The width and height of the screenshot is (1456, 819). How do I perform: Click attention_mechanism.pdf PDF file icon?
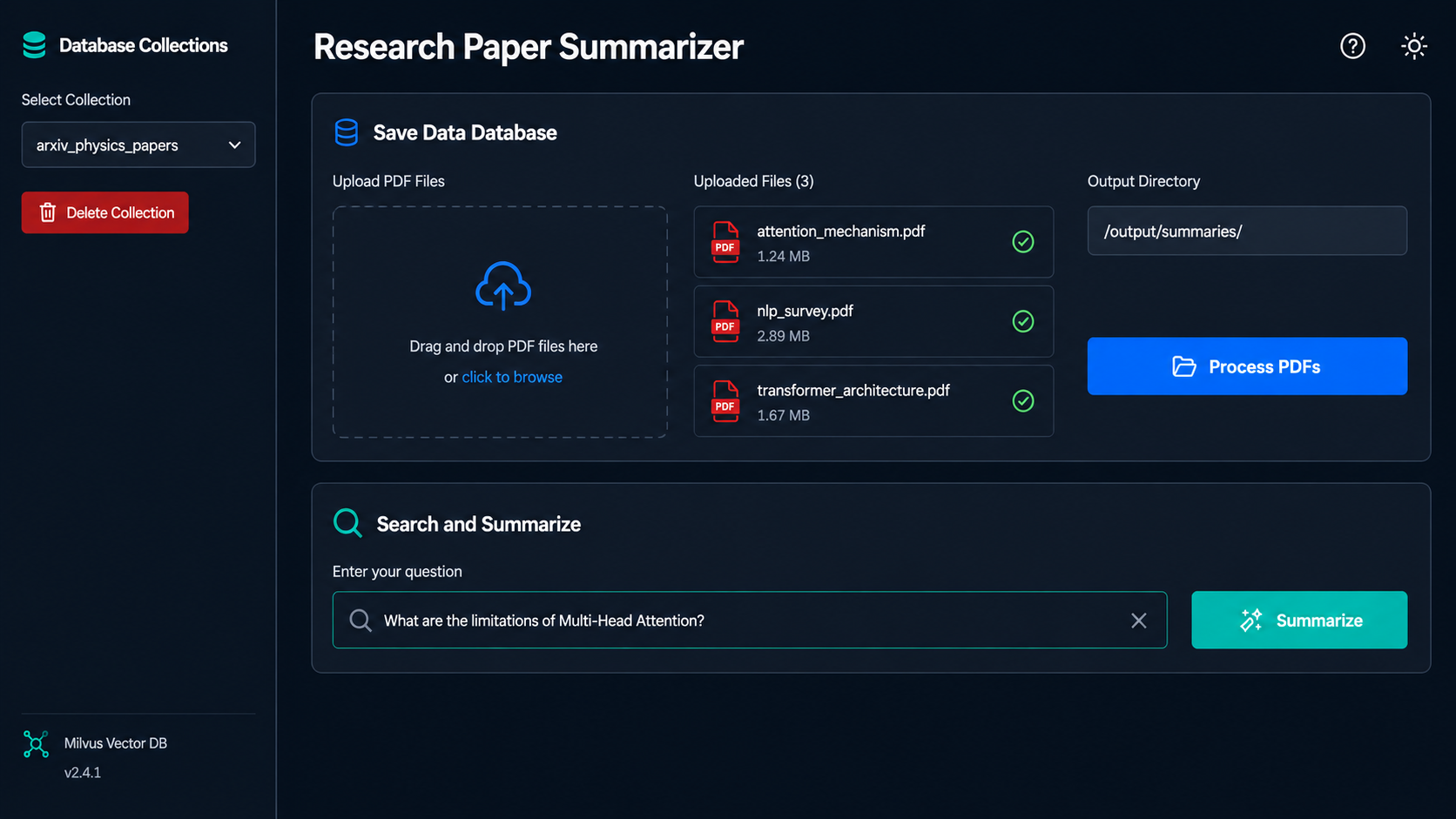[725, 242]
